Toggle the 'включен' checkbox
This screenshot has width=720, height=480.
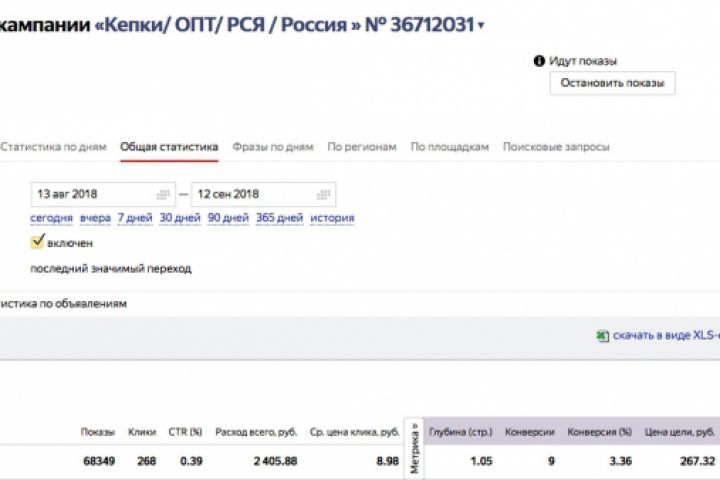point(38,242)
